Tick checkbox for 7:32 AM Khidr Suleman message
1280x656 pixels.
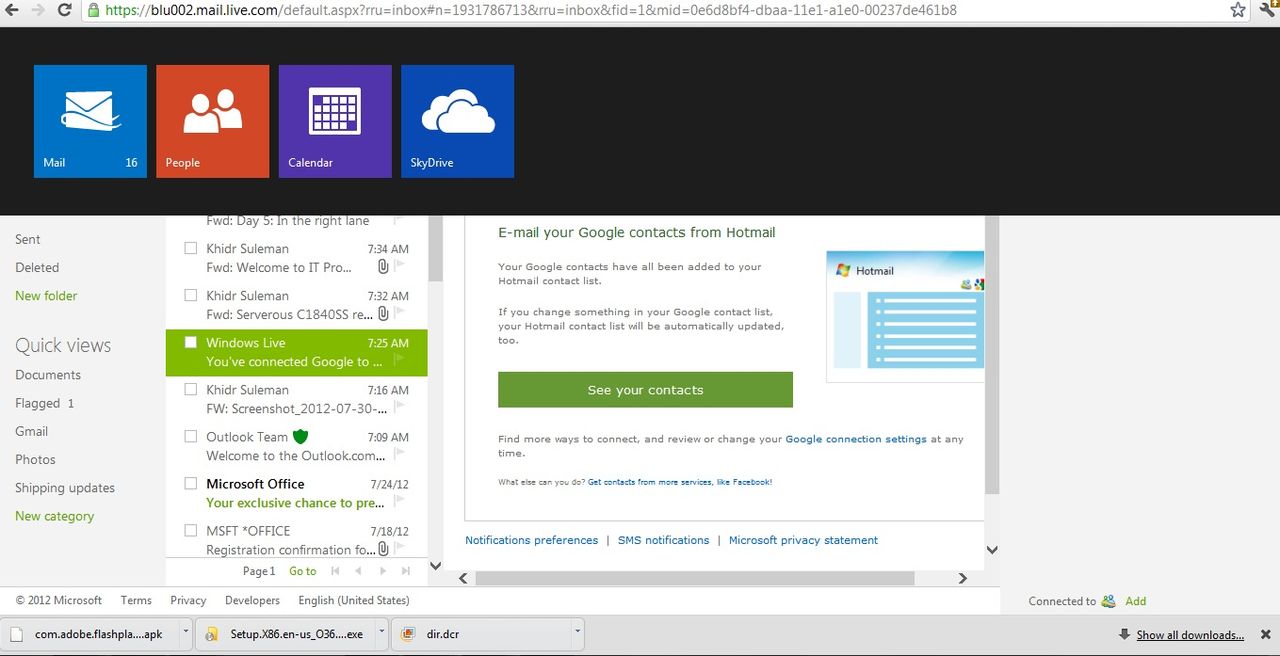coord(191,295)
